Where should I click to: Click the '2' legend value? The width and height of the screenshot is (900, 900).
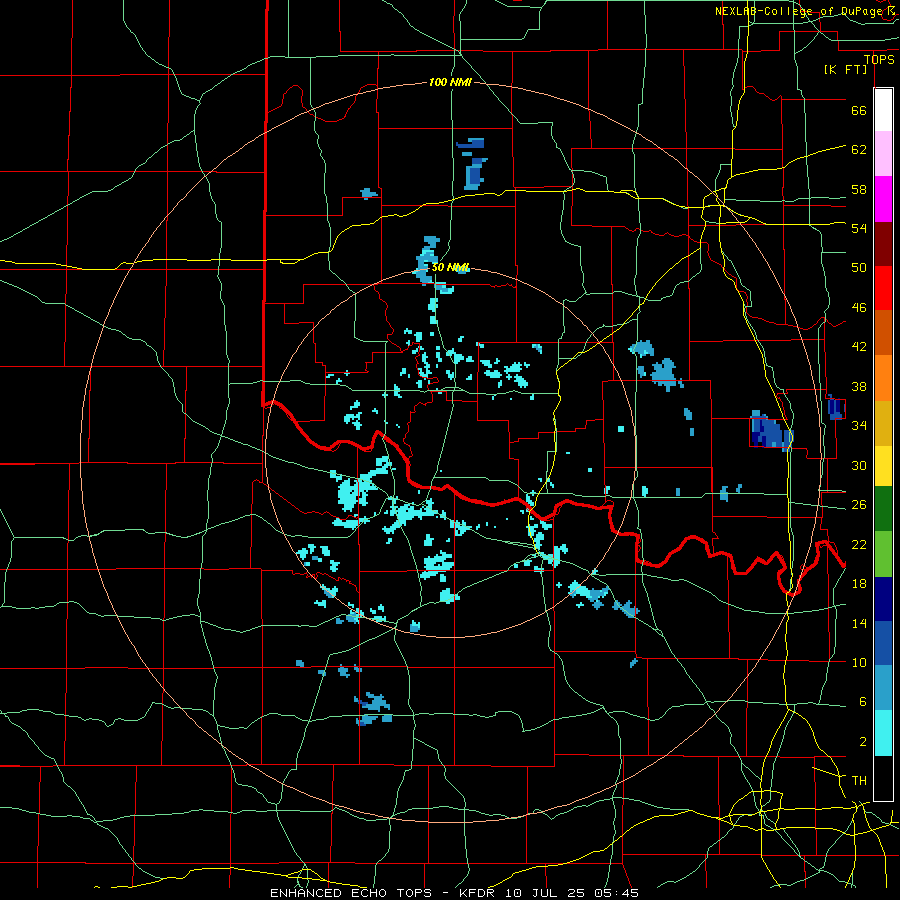pos(863,742)
